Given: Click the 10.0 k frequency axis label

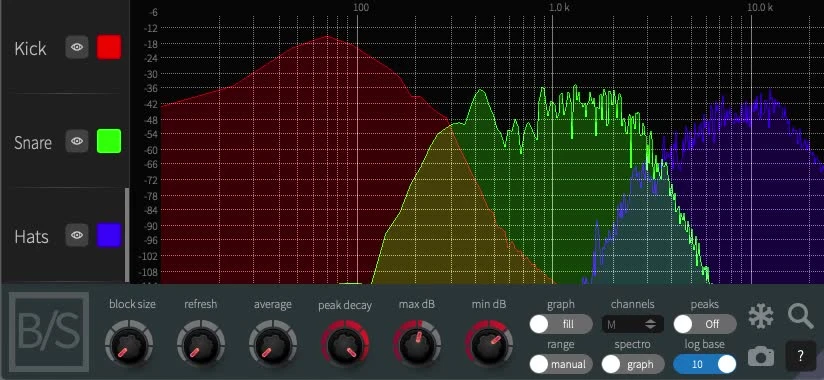Looking at the screenshot, I should coord(759,7).
